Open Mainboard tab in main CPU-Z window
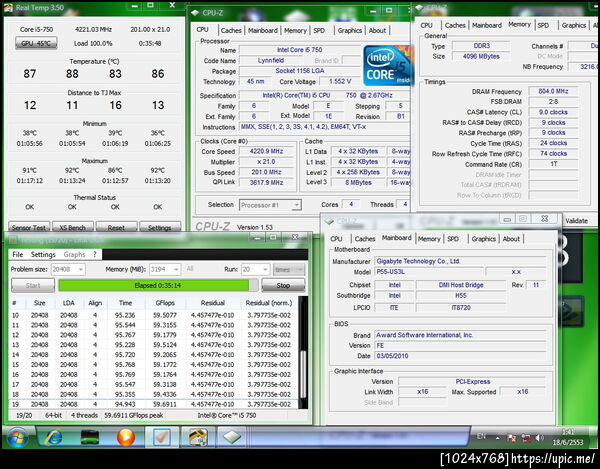Image resolution: width=600 pixels, height=469 pixels. pyautogui.click(x=263, y=30)
